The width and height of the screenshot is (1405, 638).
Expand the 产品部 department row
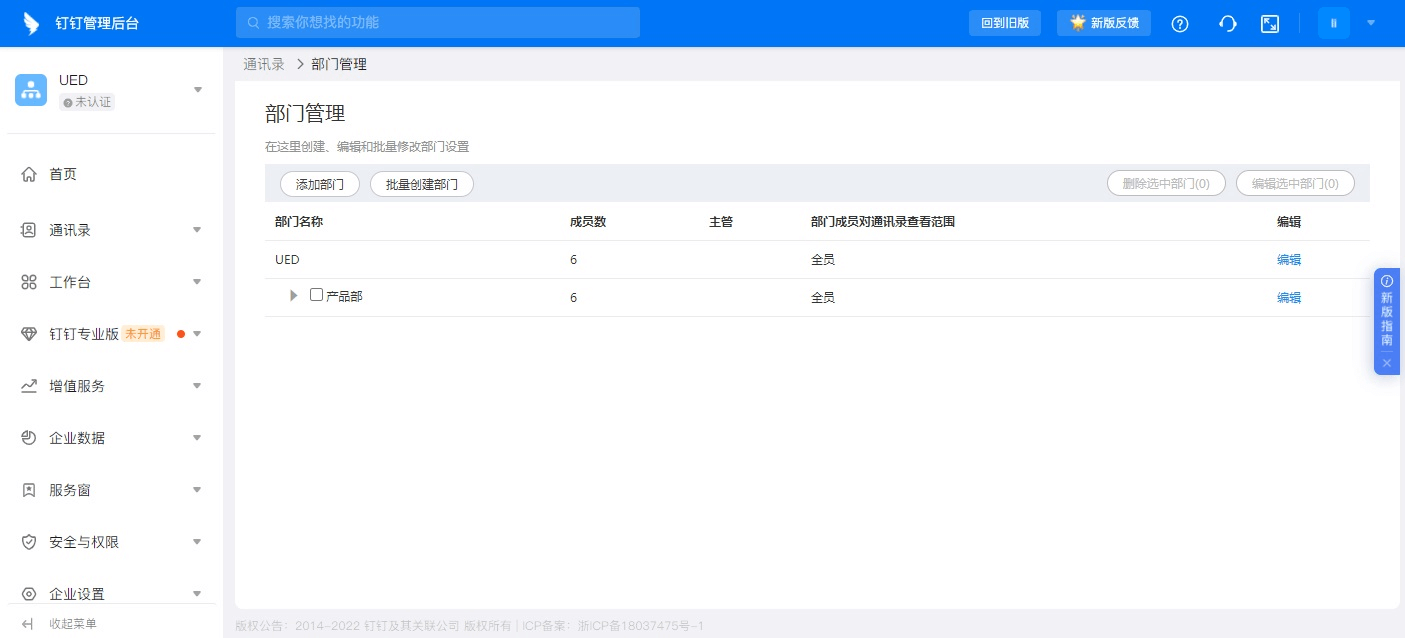(x=294, y=296)
